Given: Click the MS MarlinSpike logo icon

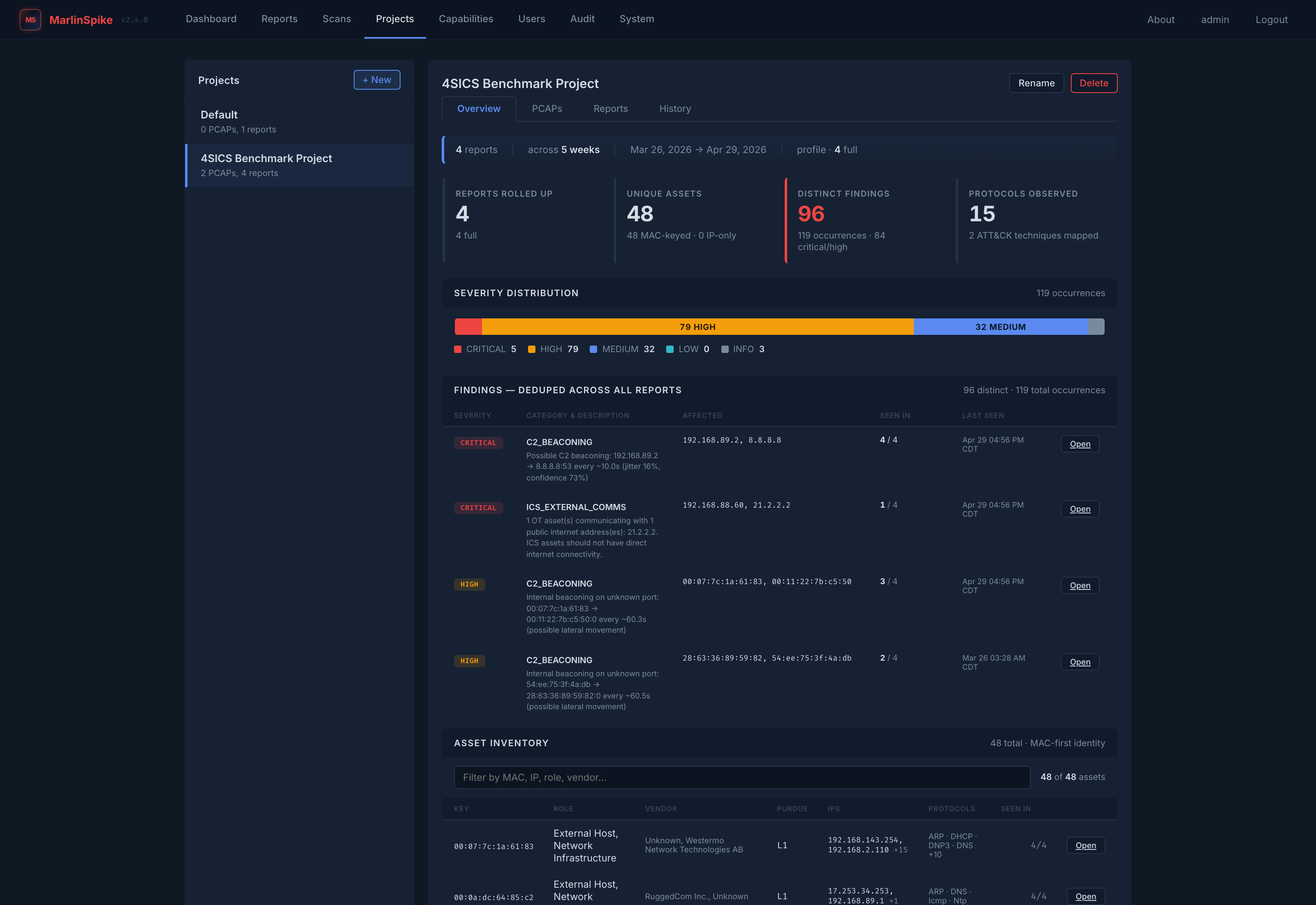Looking at the screenshot, I should pos(30,19).
